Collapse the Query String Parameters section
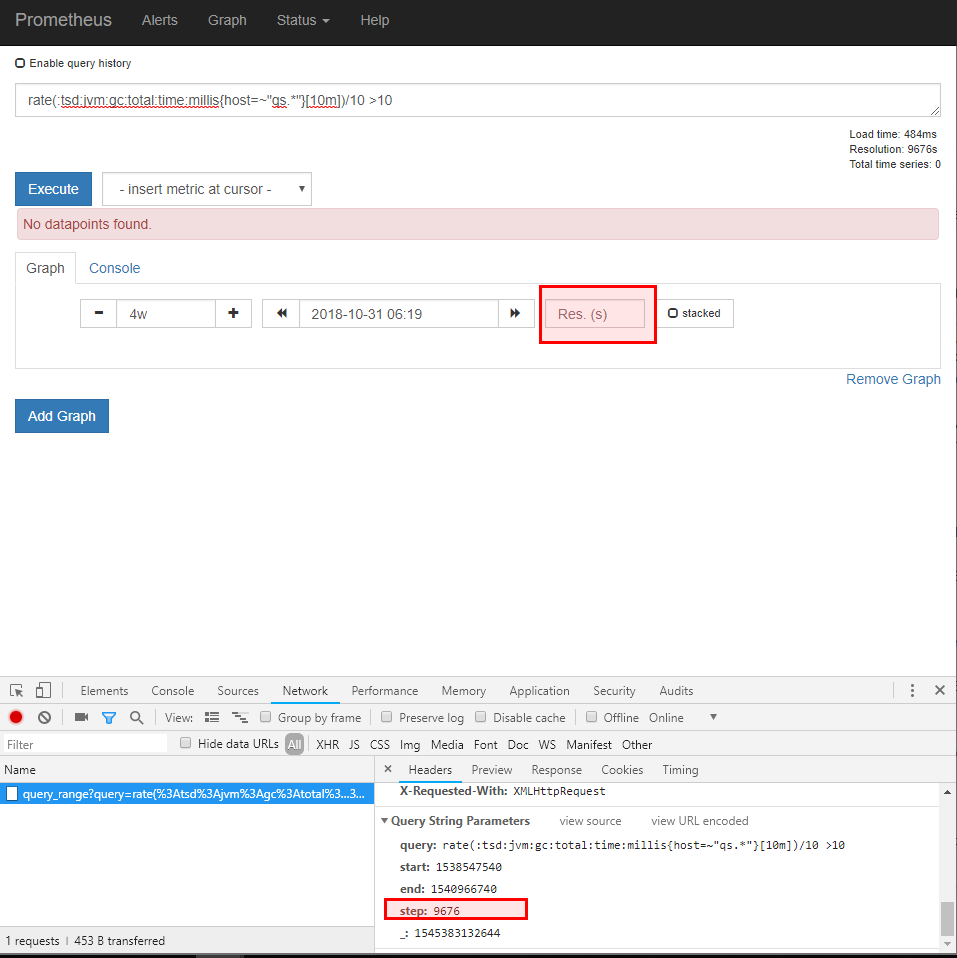Screen dimensions: 957x958 pos(385,820)
